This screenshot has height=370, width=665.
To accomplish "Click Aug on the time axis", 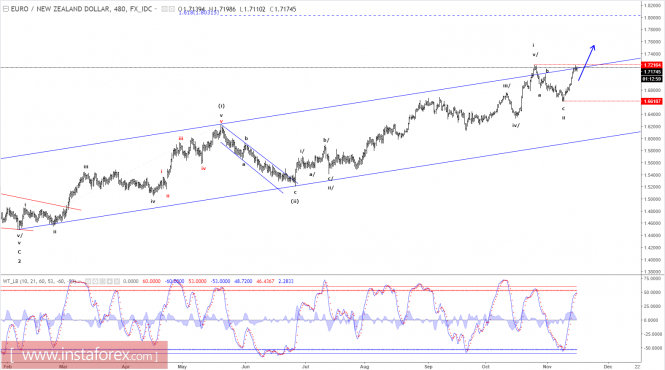I will pos(364,366).
